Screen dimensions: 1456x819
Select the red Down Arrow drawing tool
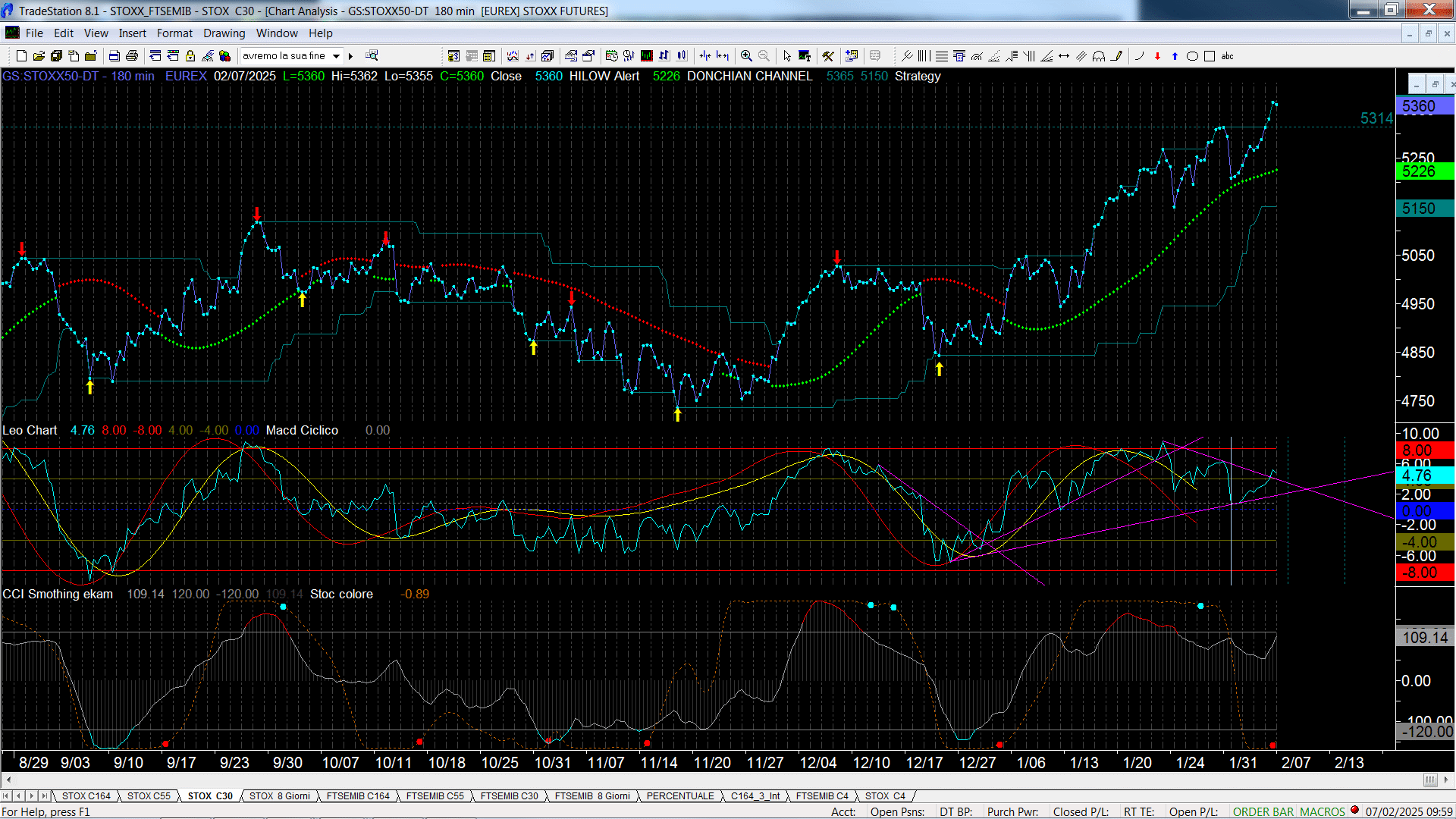click(1157, 56)
